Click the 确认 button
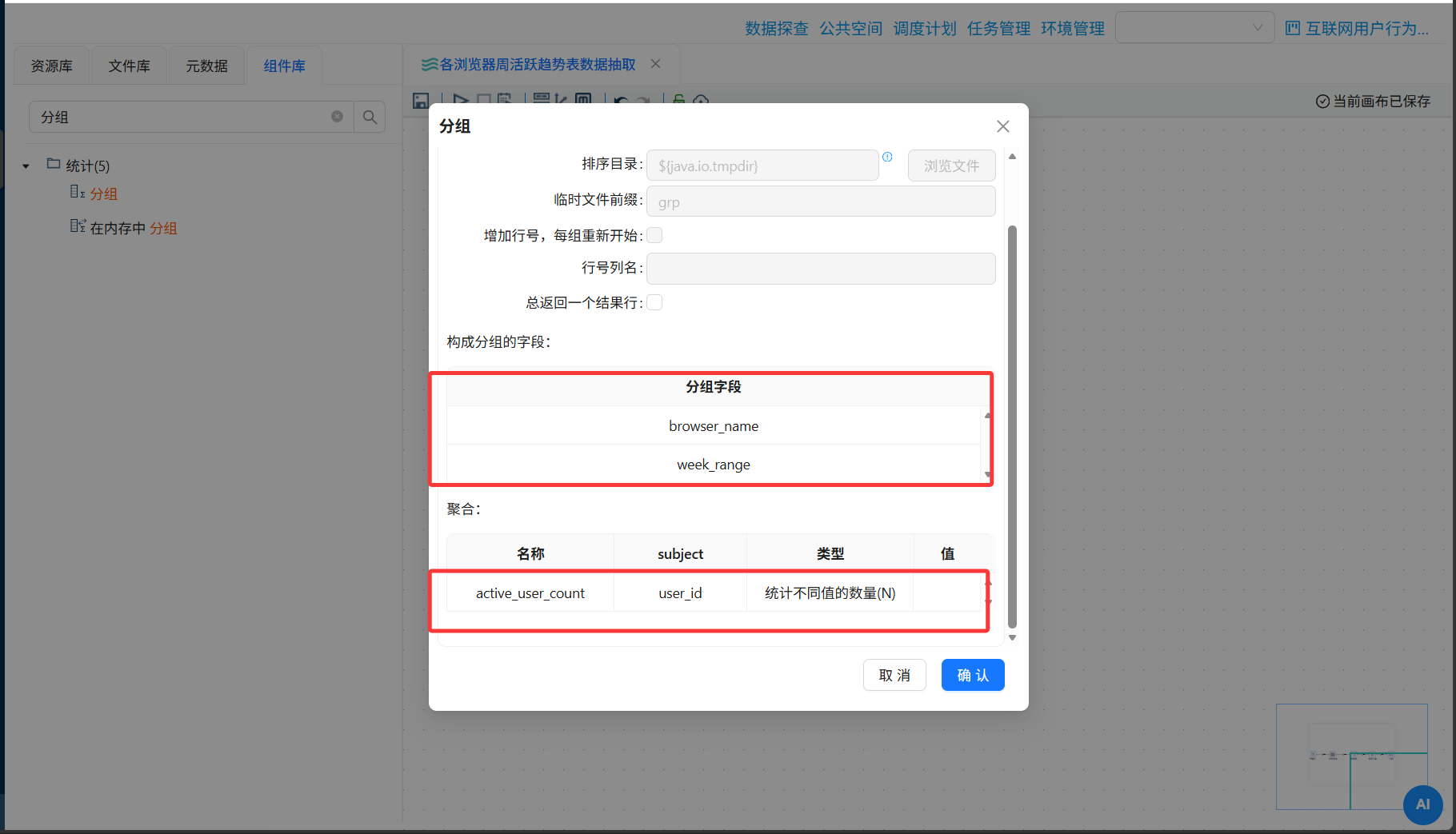Viewport: 1456px width, 834px height. (x=973, y=675)
